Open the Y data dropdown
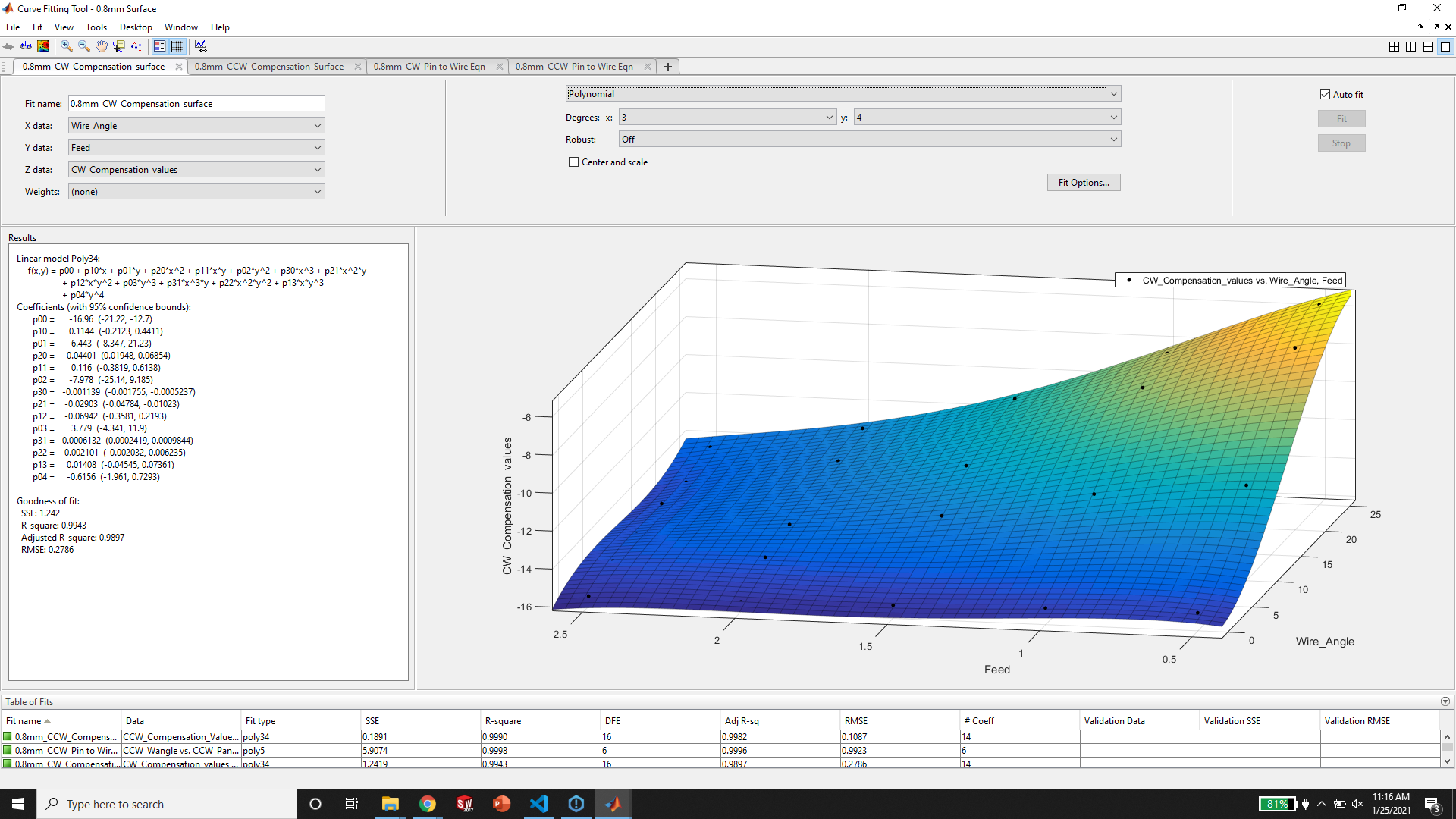Screen dimensions: 1456x819 [x=196, y=148]
